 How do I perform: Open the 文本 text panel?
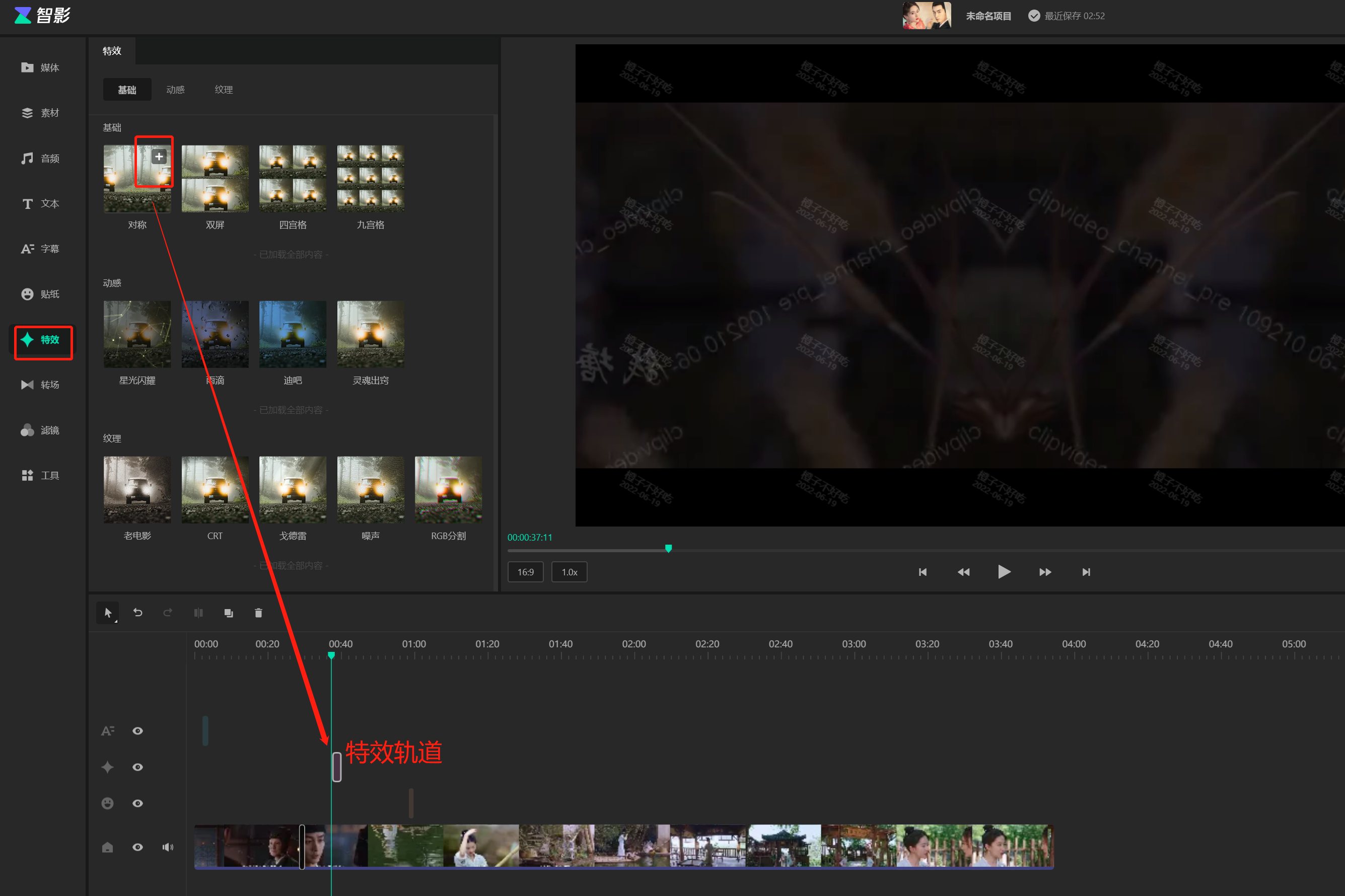[41, 203]
